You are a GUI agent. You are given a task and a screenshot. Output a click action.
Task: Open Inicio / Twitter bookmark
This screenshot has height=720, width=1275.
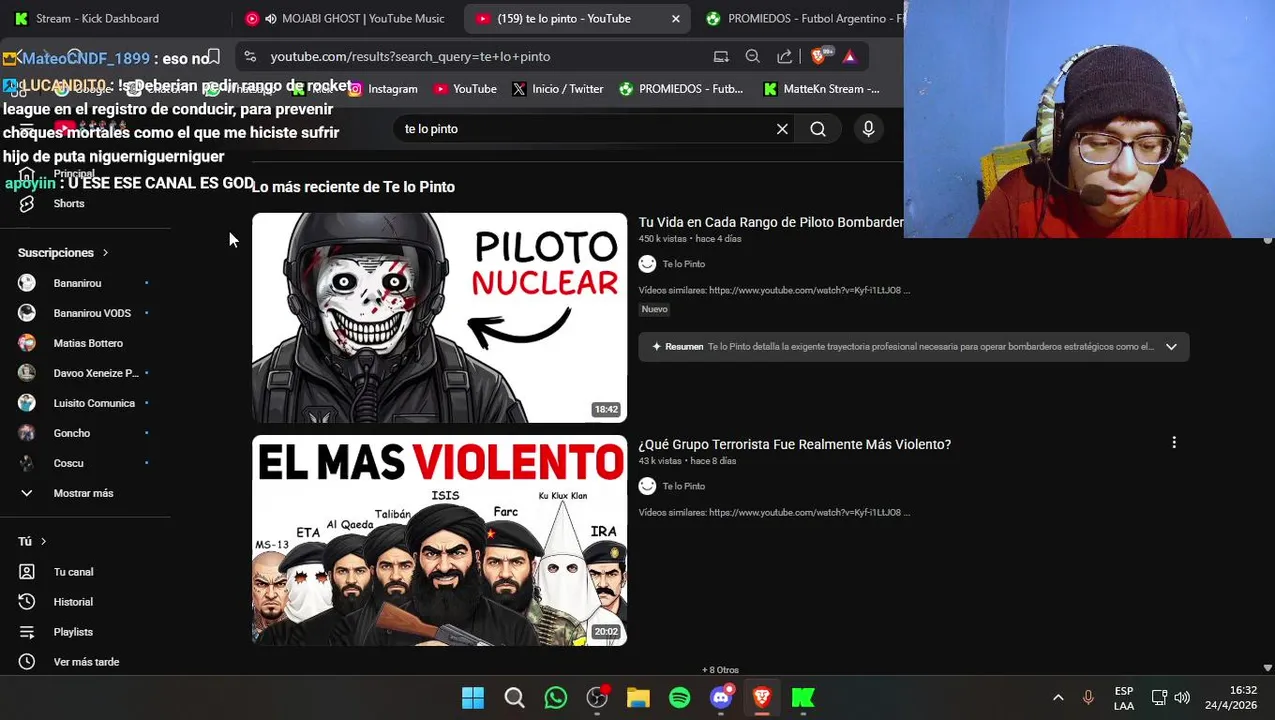tap(557, 89)
